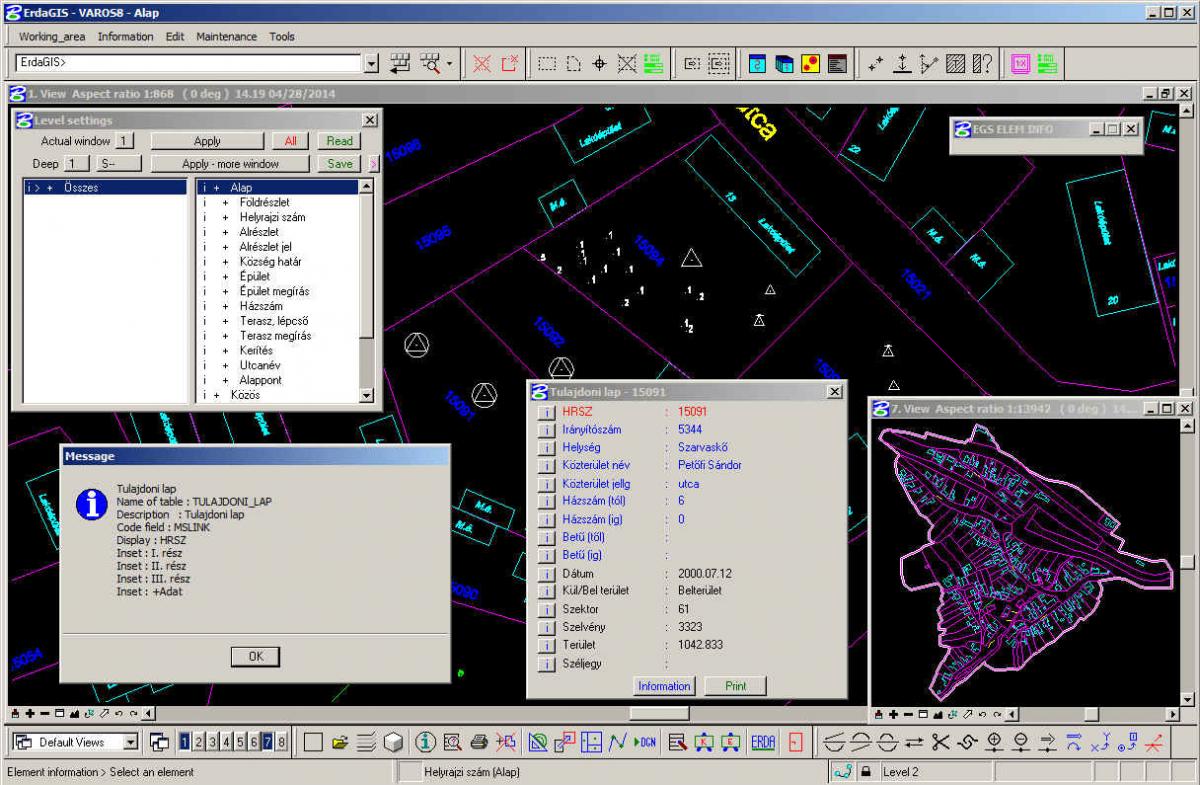Open the Edit menu
Screen dimensions: 1200x785
(175, 36)
